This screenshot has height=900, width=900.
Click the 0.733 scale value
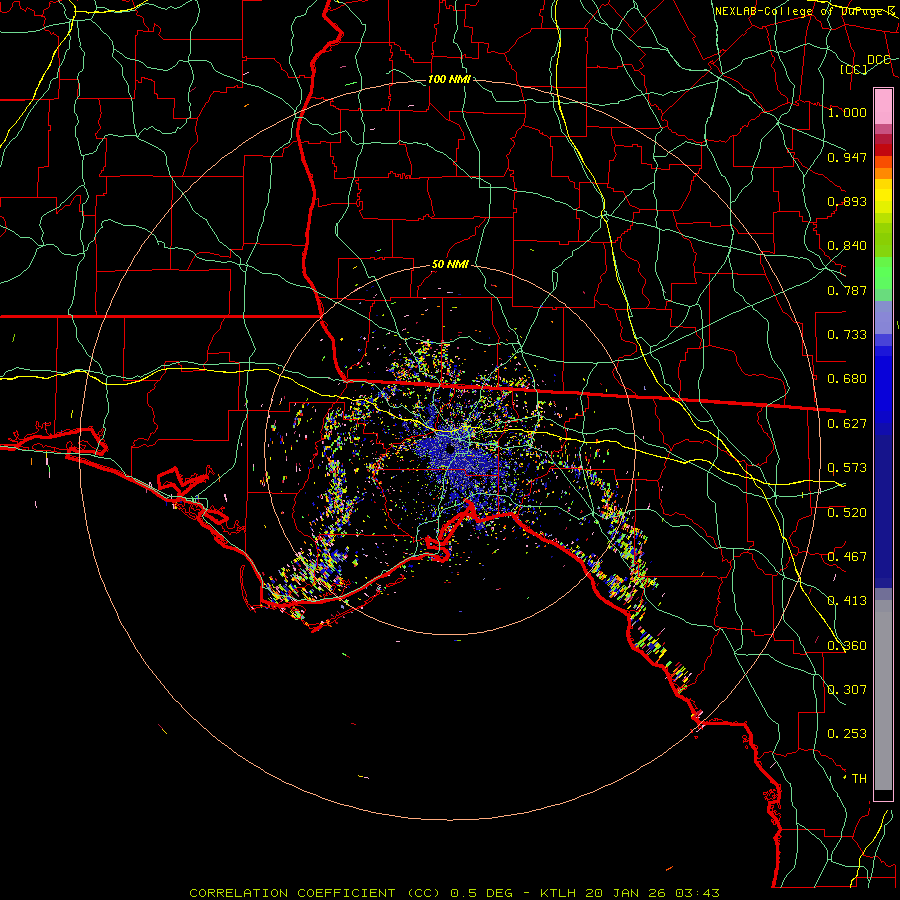[847, 335]
